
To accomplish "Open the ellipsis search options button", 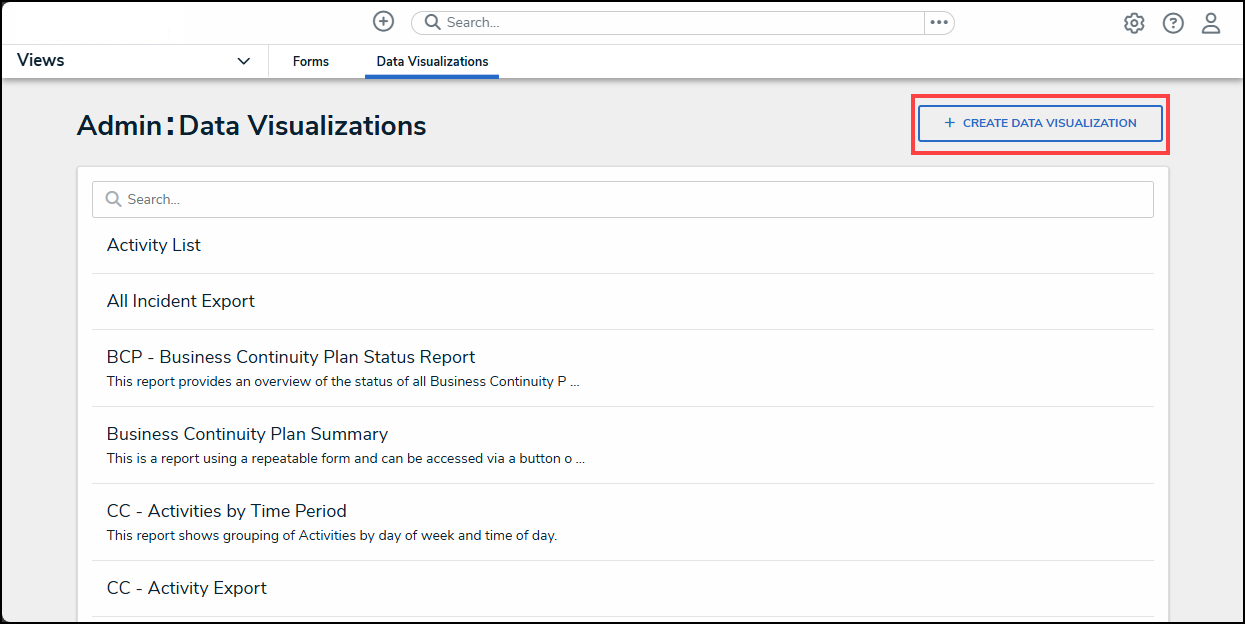I will click(938, 22).
